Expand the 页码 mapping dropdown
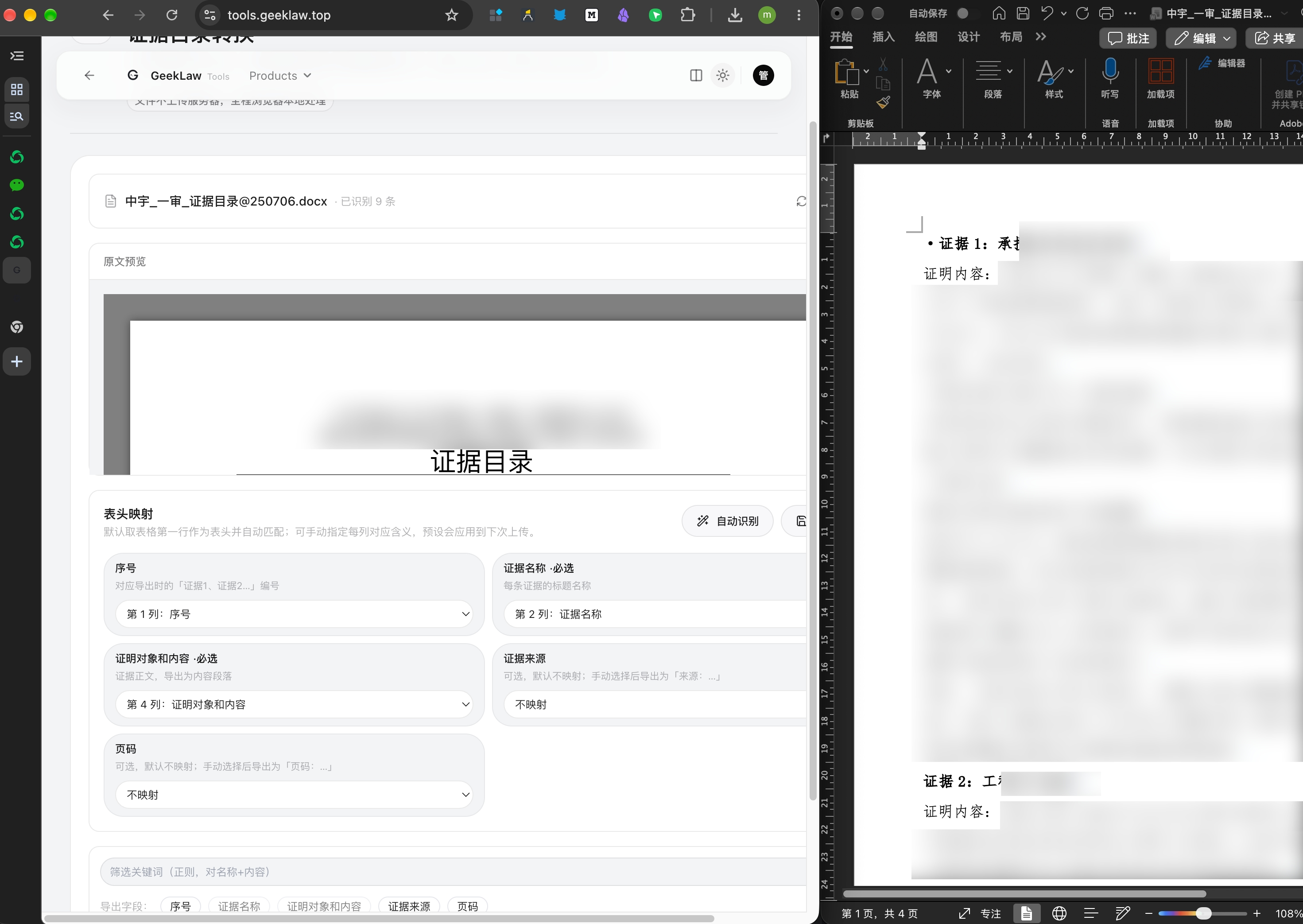The height and width of the screenshot is (924, 1303). (294, 795)
